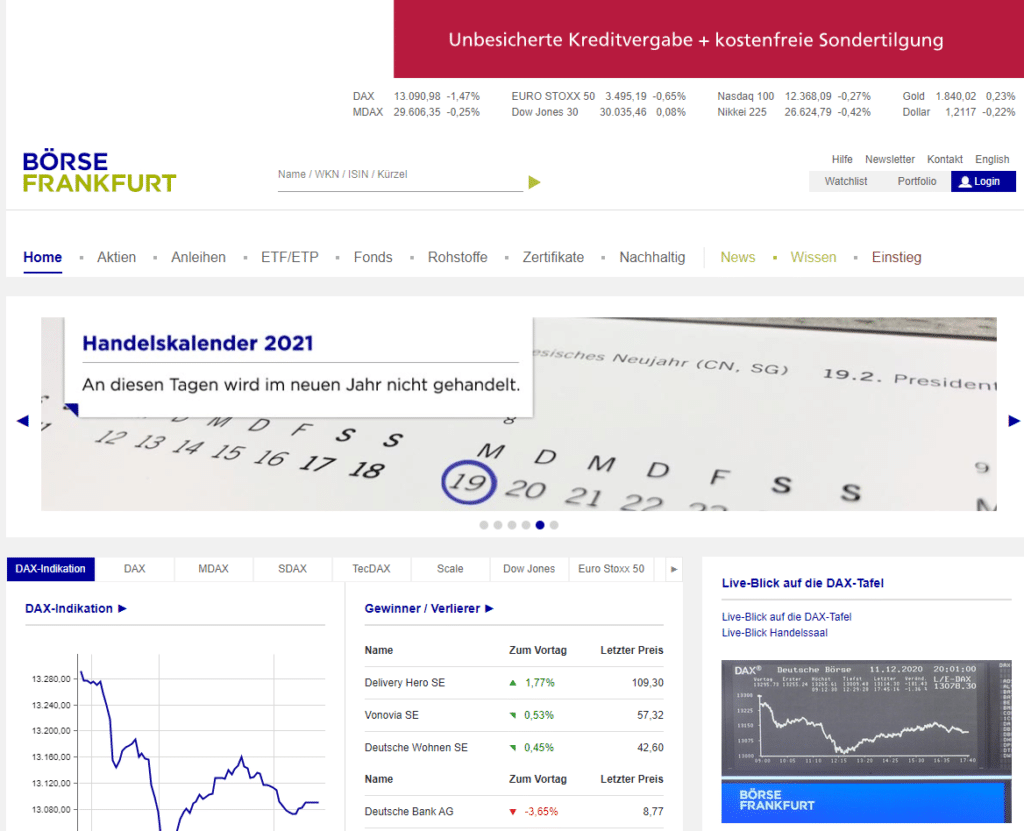Image resolution: width=1024 pixels, height=831 pixels.
Task: Click the left carousel navigation arrow
Action: point(22,420)
